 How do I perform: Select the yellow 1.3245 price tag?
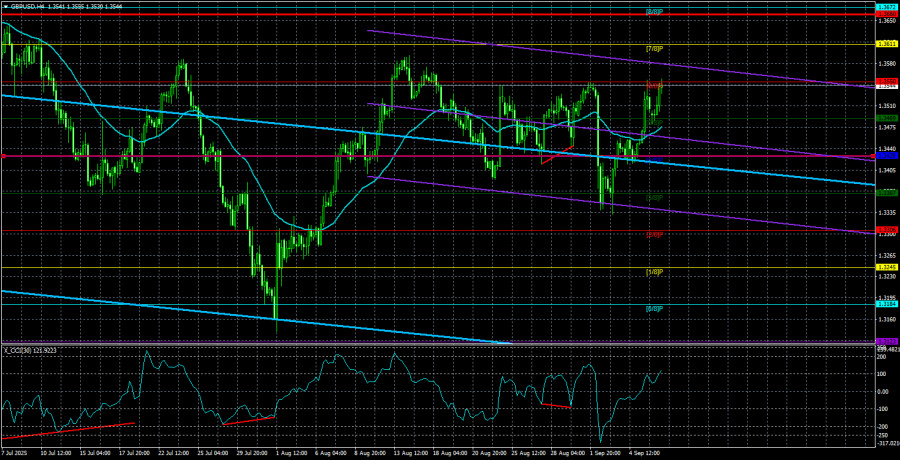(886, 267)
